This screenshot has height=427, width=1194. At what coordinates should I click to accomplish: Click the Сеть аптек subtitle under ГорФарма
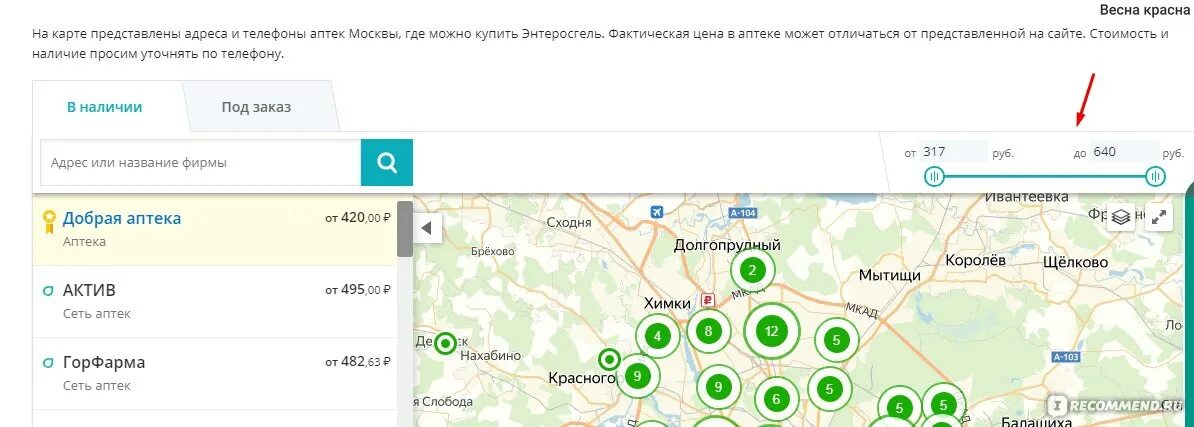[x=97, y=385]
